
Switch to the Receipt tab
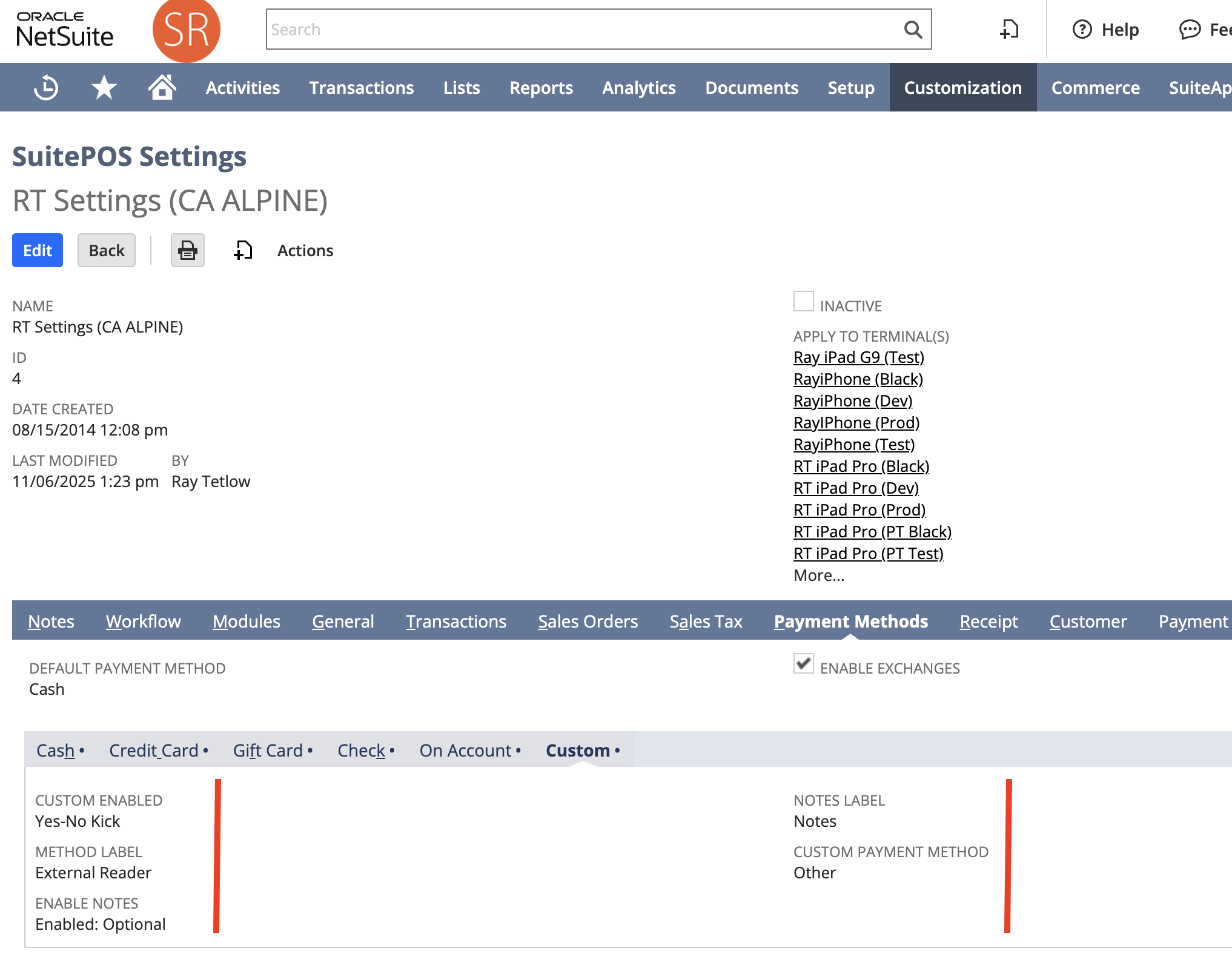coord(988,622)
